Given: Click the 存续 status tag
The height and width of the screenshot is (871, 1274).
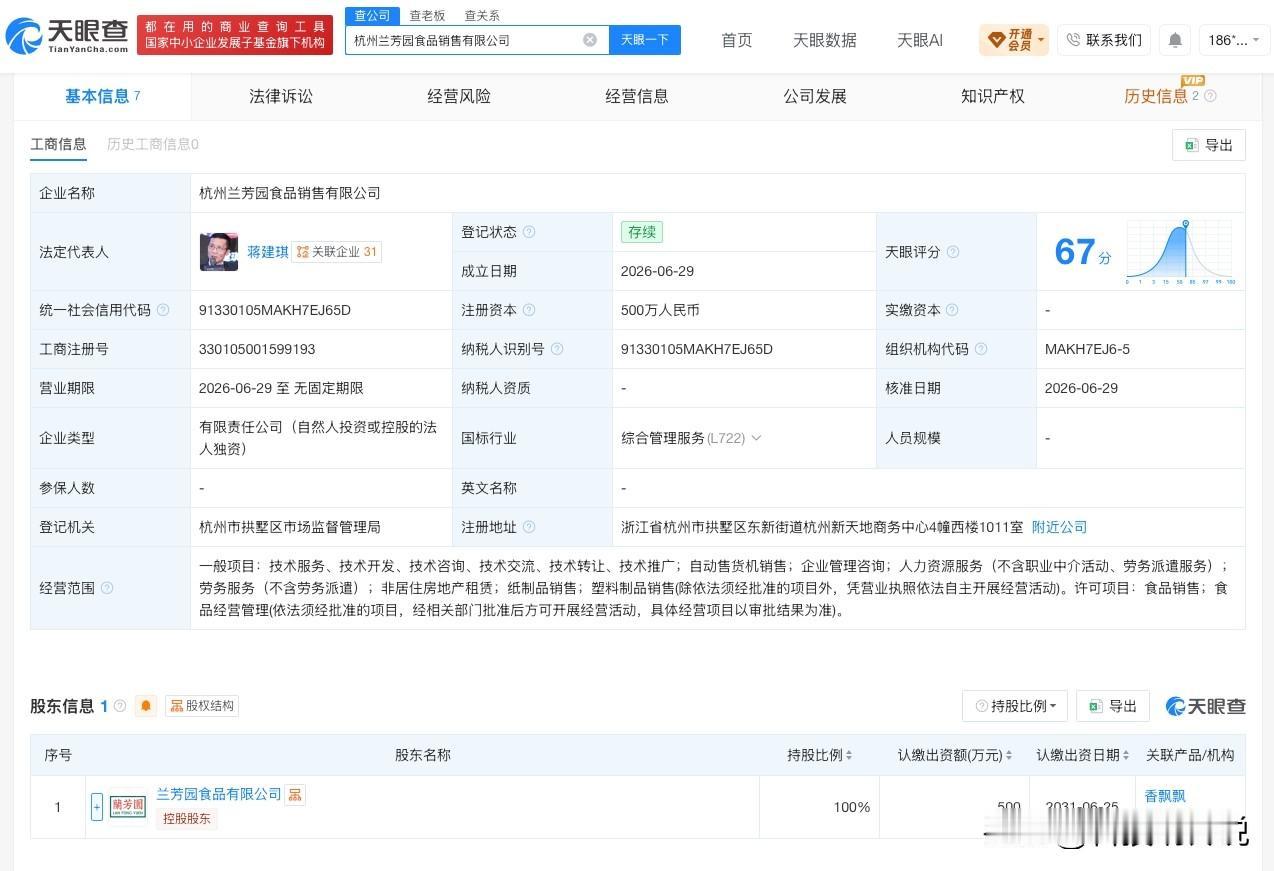Looking at the screenshot, I should pyautogui.click(x=641, y=232).
